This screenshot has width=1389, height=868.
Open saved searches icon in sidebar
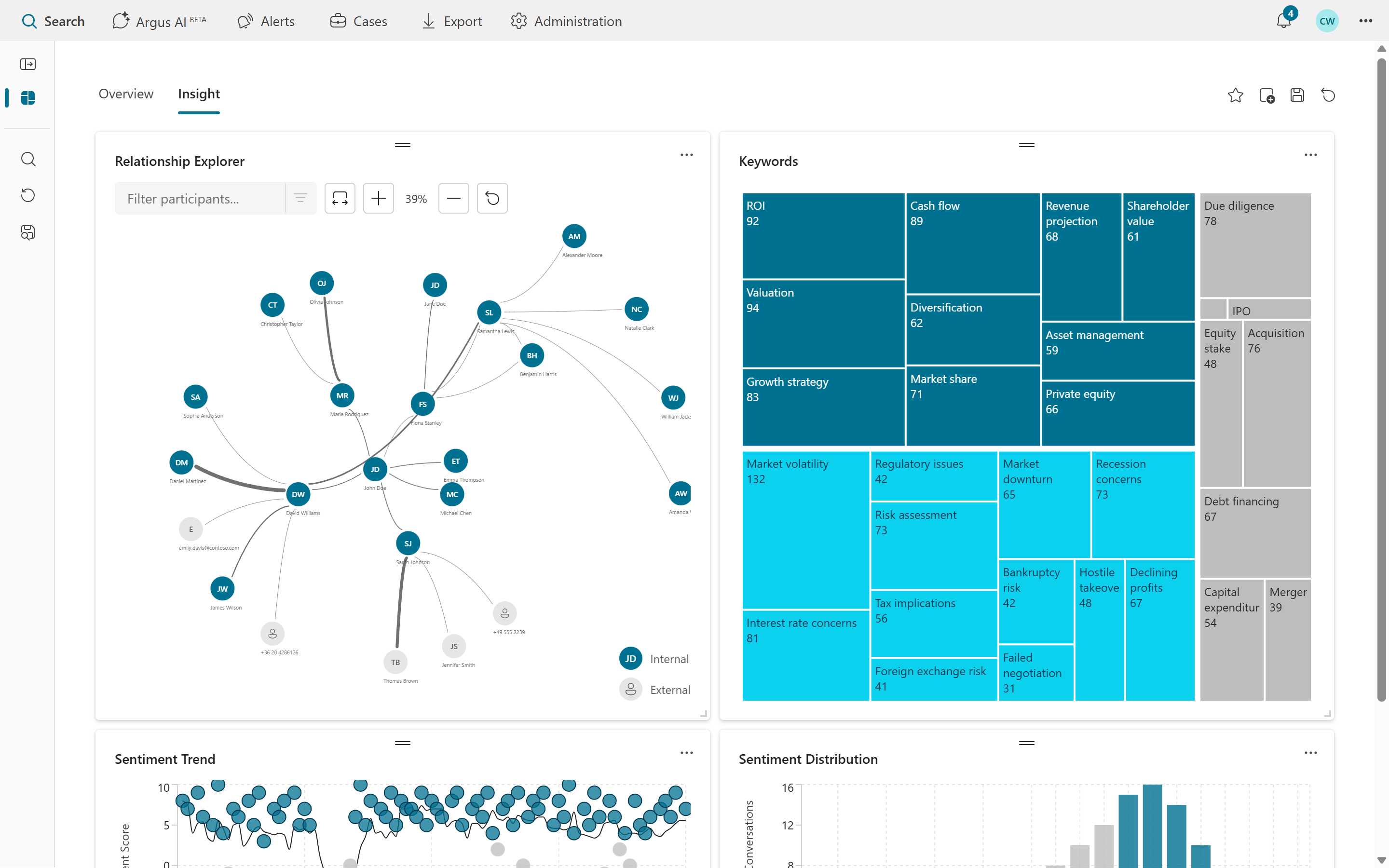[27, 232]
